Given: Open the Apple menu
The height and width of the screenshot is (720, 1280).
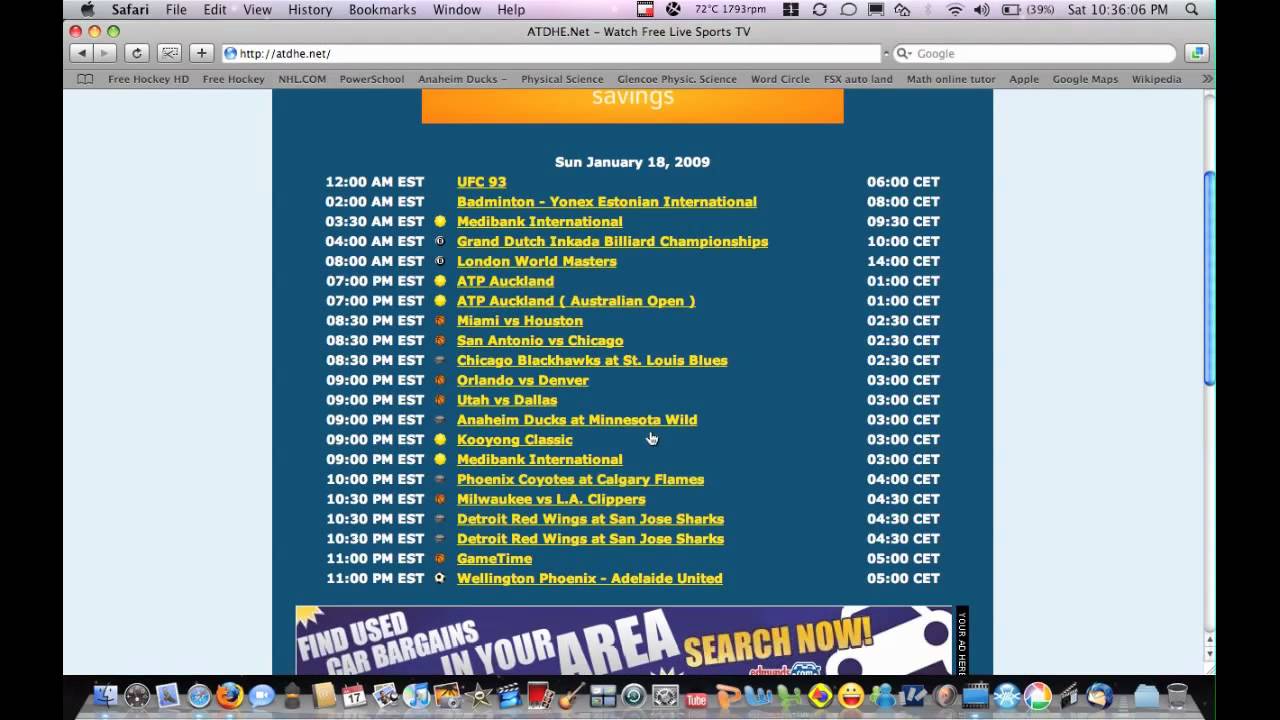Looking at the screenshot, I should point(87,9).
